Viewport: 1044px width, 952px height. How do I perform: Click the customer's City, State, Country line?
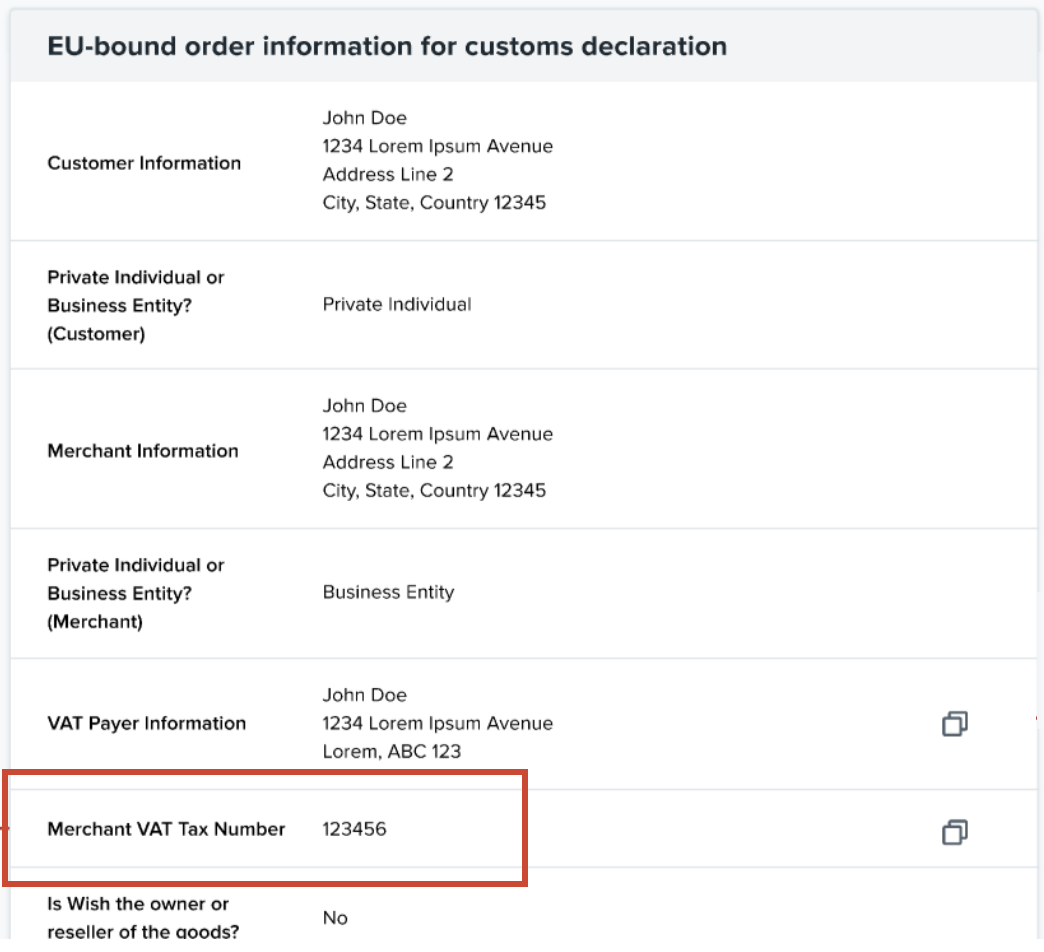[x=434, y=203]
